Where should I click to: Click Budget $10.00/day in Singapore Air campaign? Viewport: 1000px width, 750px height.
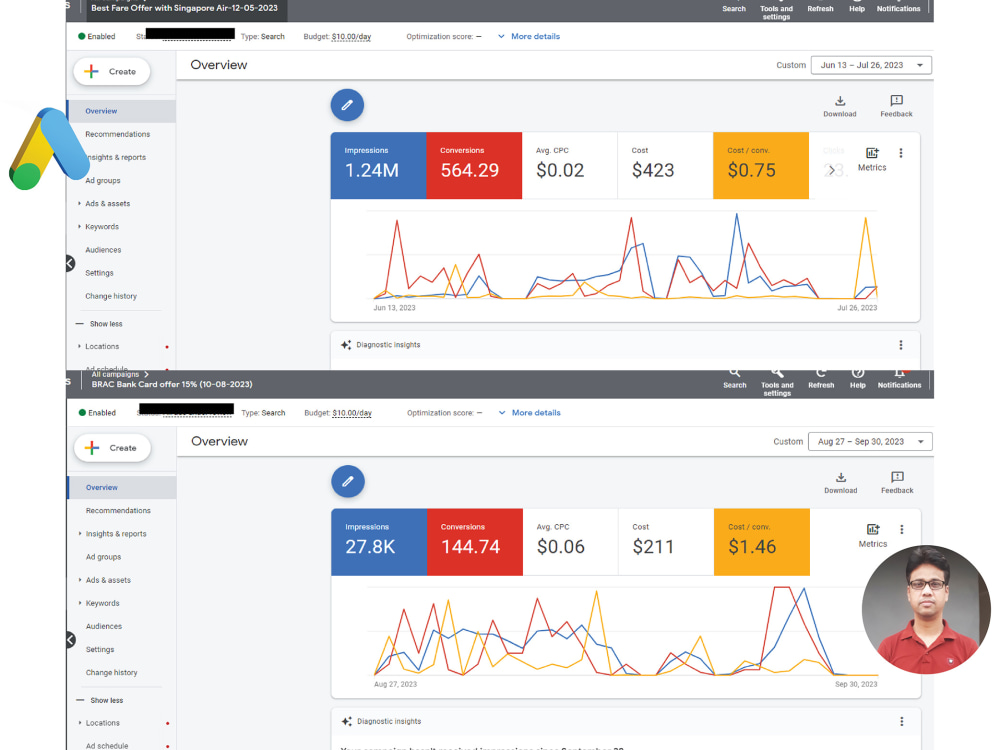(x=337, y=36)
